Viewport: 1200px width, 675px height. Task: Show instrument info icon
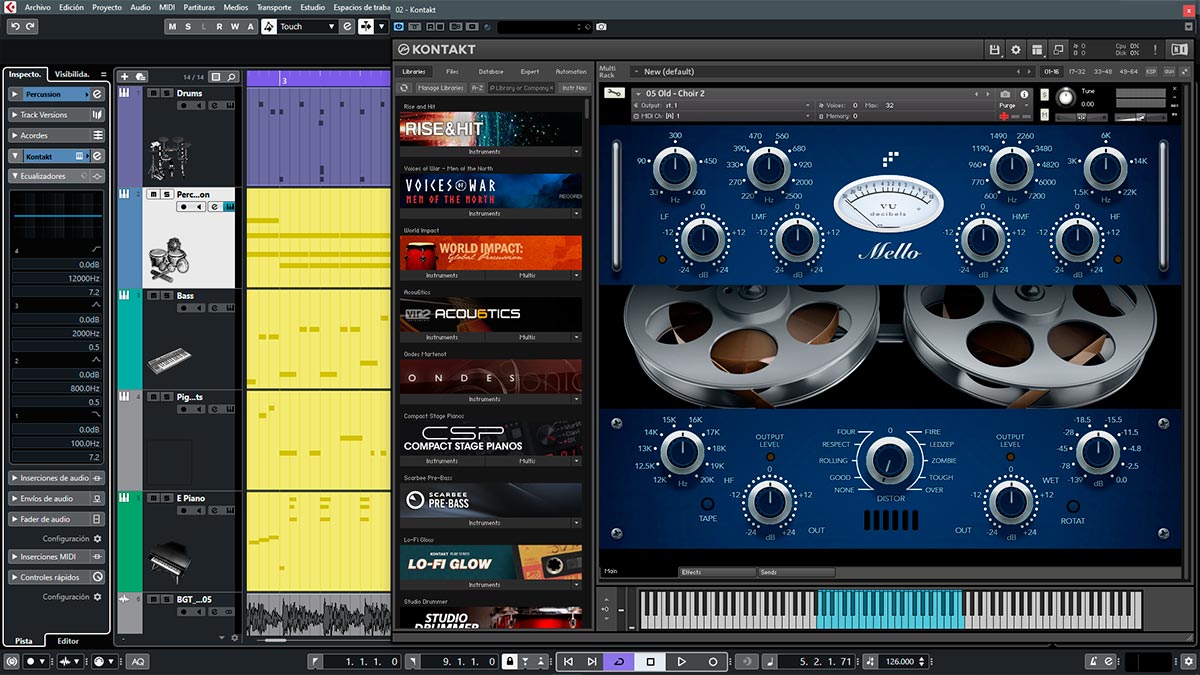[1024, 93]
